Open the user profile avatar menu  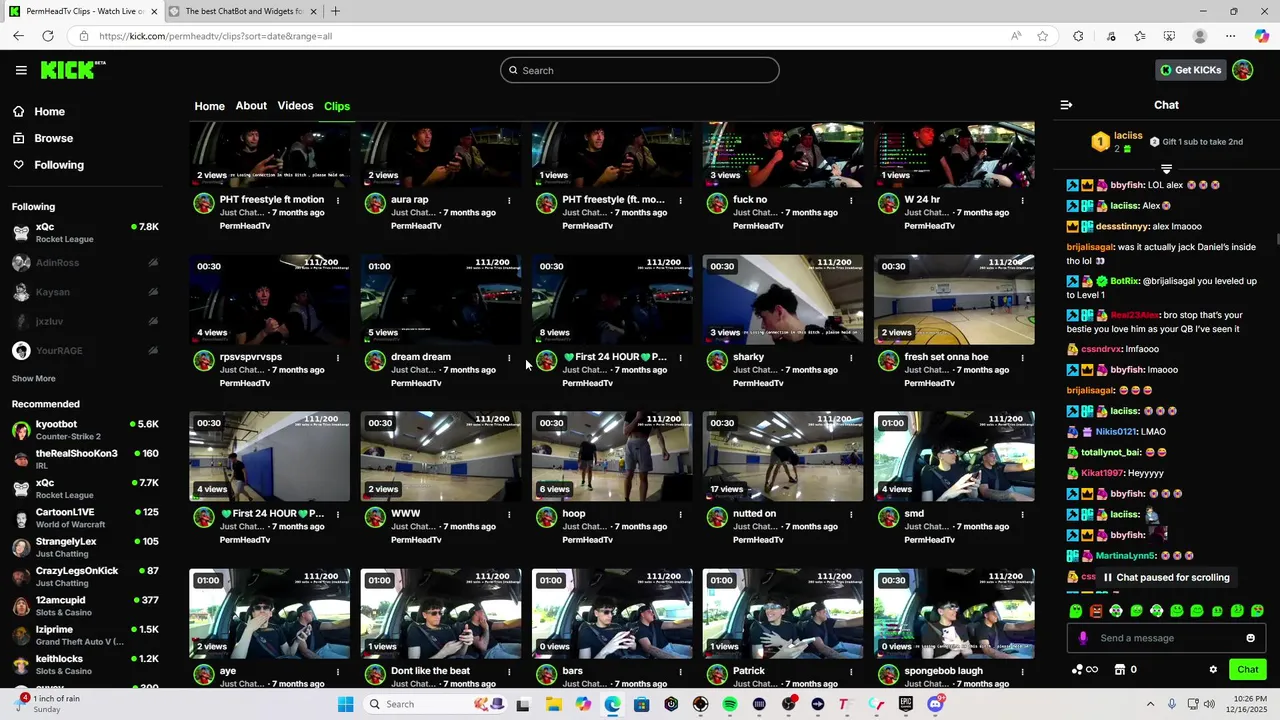click(1242, 70)
